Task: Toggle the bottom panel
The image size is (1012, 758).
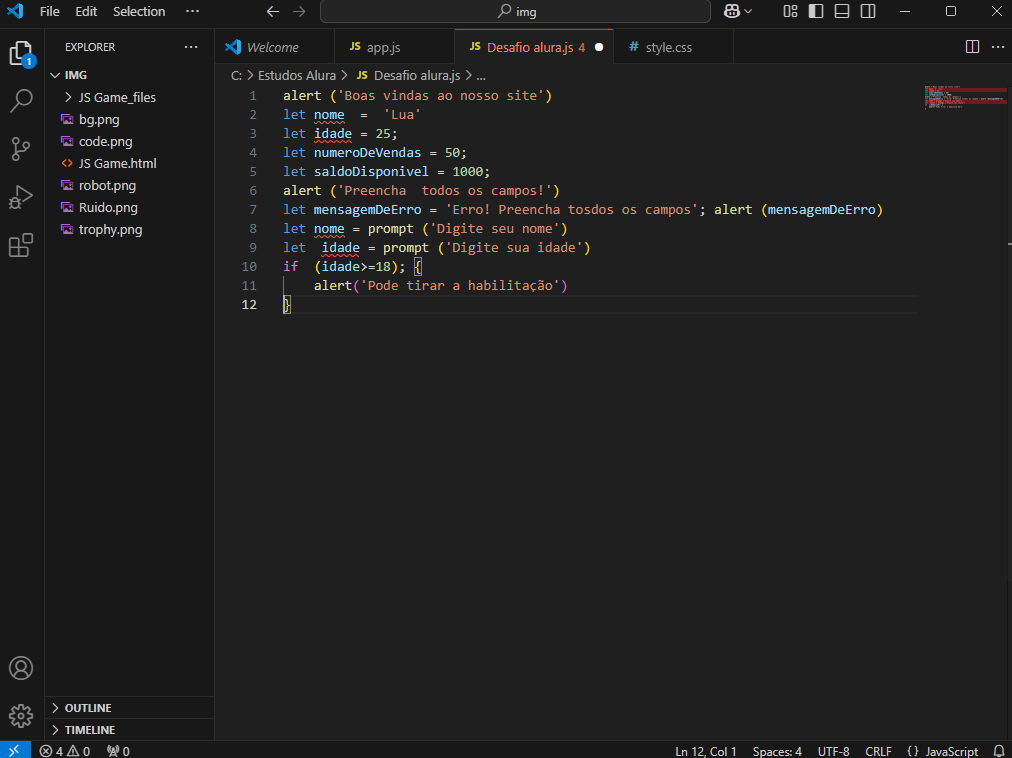Action: click(x=842, y=11)
